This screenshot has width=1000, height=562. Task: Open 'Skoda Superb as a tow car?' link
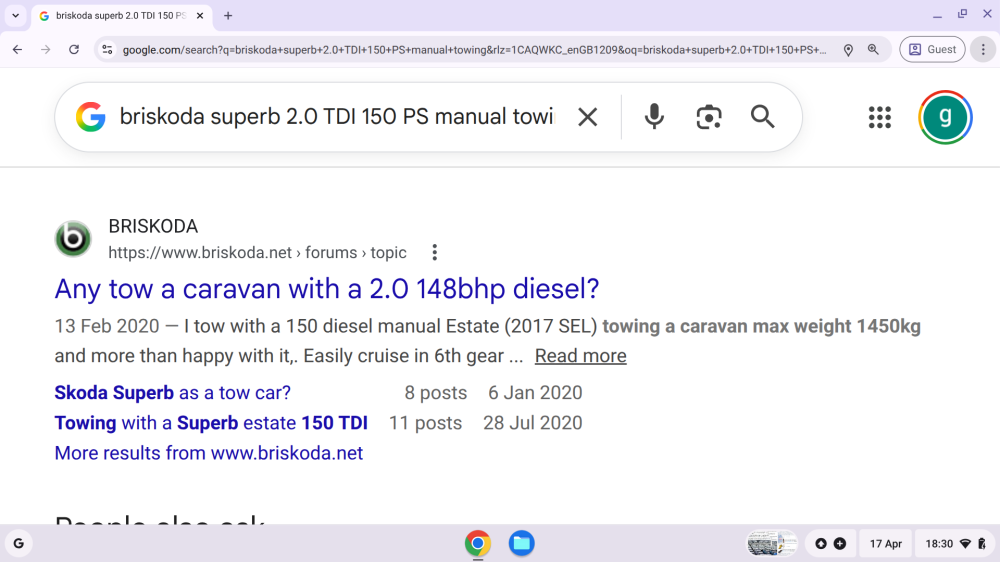coord(172,392)
